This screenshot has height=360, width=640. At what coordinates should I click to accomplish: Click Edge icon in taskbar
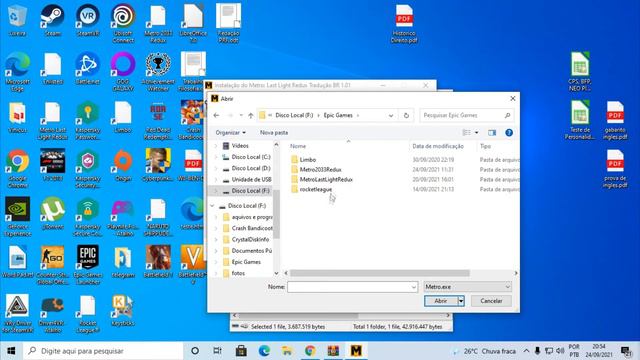pyautogui.click(x=264, y=351)
